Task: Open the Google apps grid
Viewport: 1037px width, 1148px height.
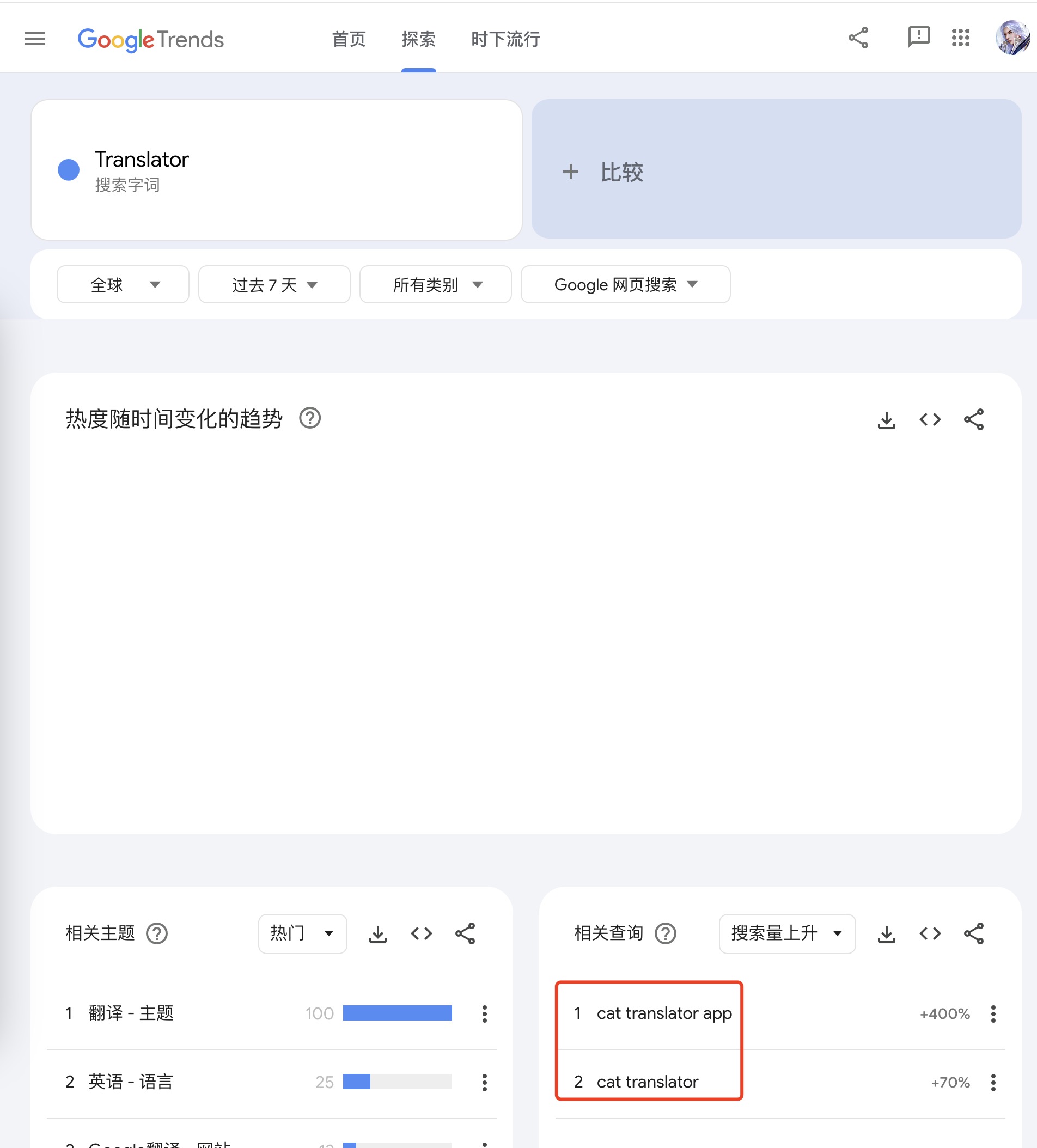Action: tap(961, 38)
